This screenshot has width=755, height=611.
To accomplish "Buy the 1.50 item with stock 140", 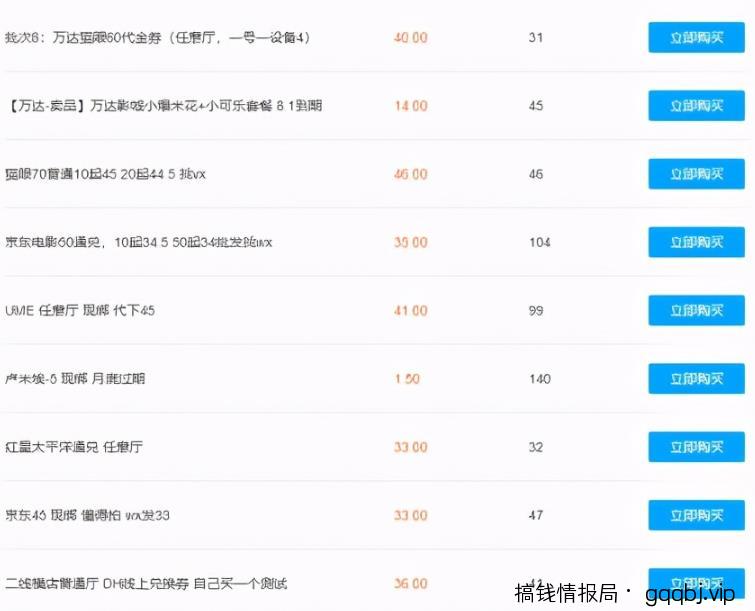I will 696,378.
